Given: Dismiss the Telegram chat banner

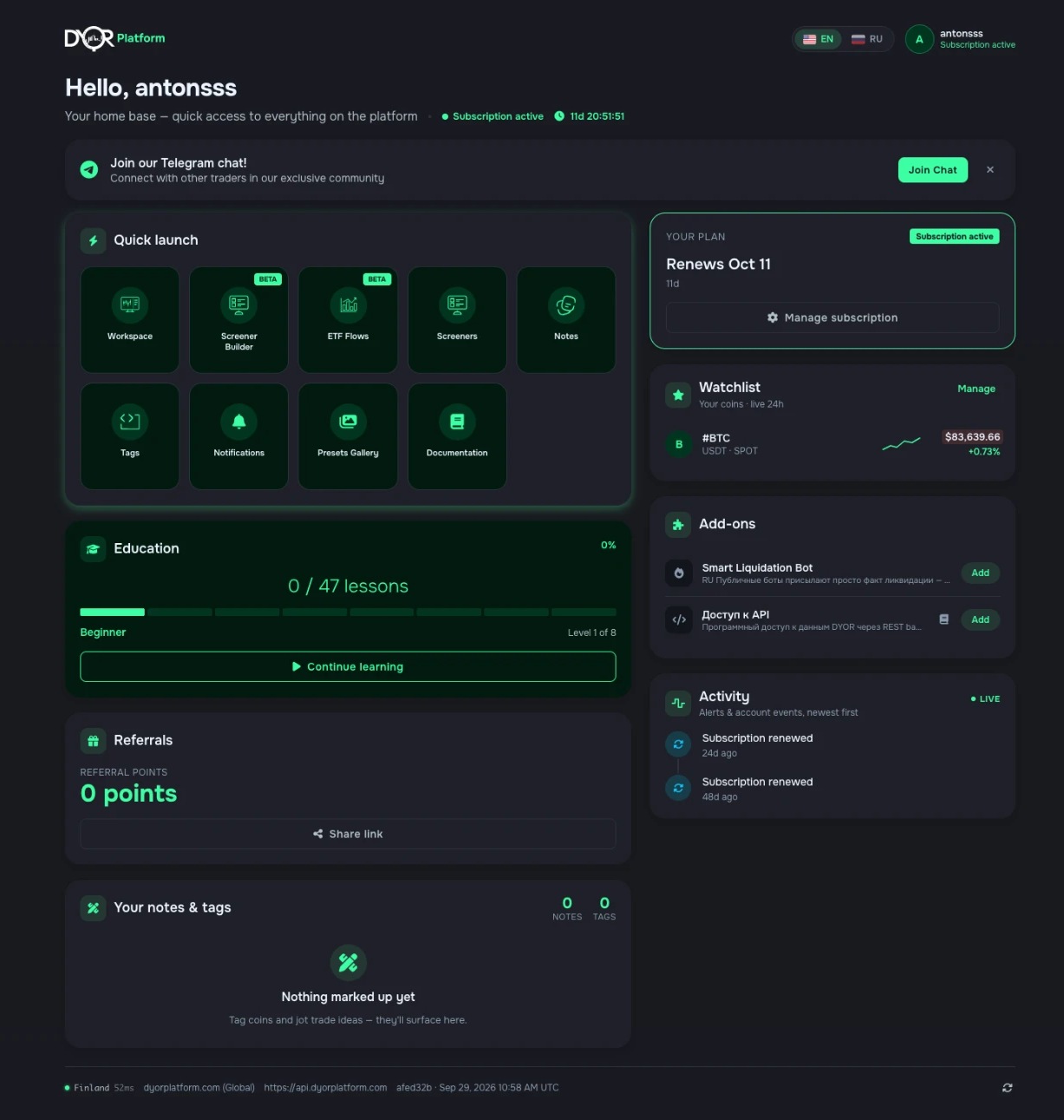Looking at the screenshot, I should click(990, 170).
